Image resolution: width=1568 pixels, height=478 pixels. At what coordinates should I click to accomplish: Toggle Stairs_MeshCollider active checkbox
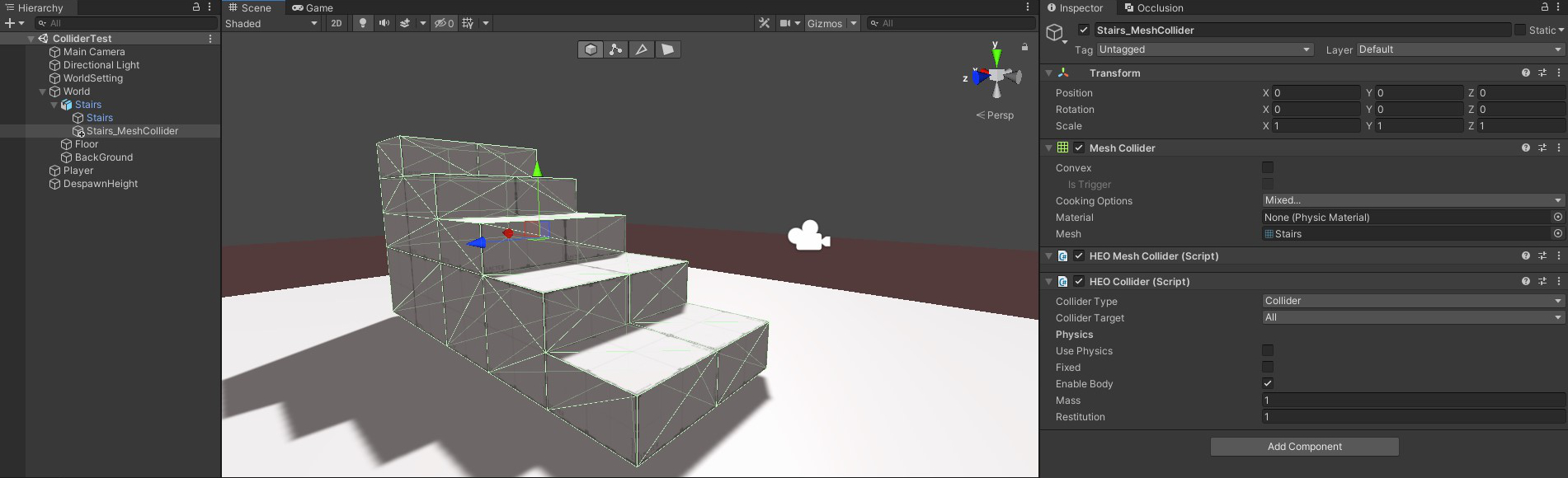pyautogui.click(x=1084, y=30)
